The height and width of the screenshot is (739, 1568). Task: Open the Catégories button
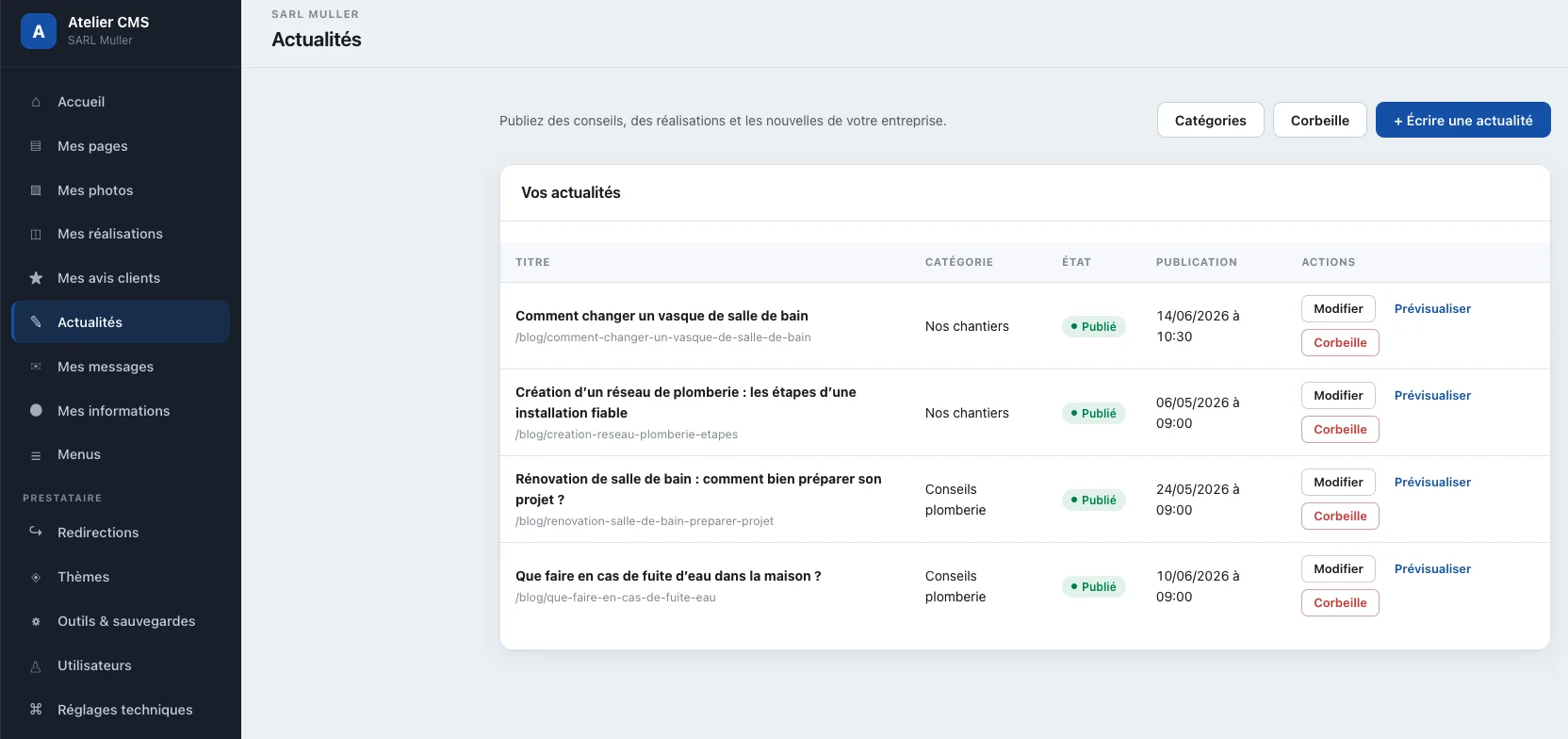click(1211, 120)
